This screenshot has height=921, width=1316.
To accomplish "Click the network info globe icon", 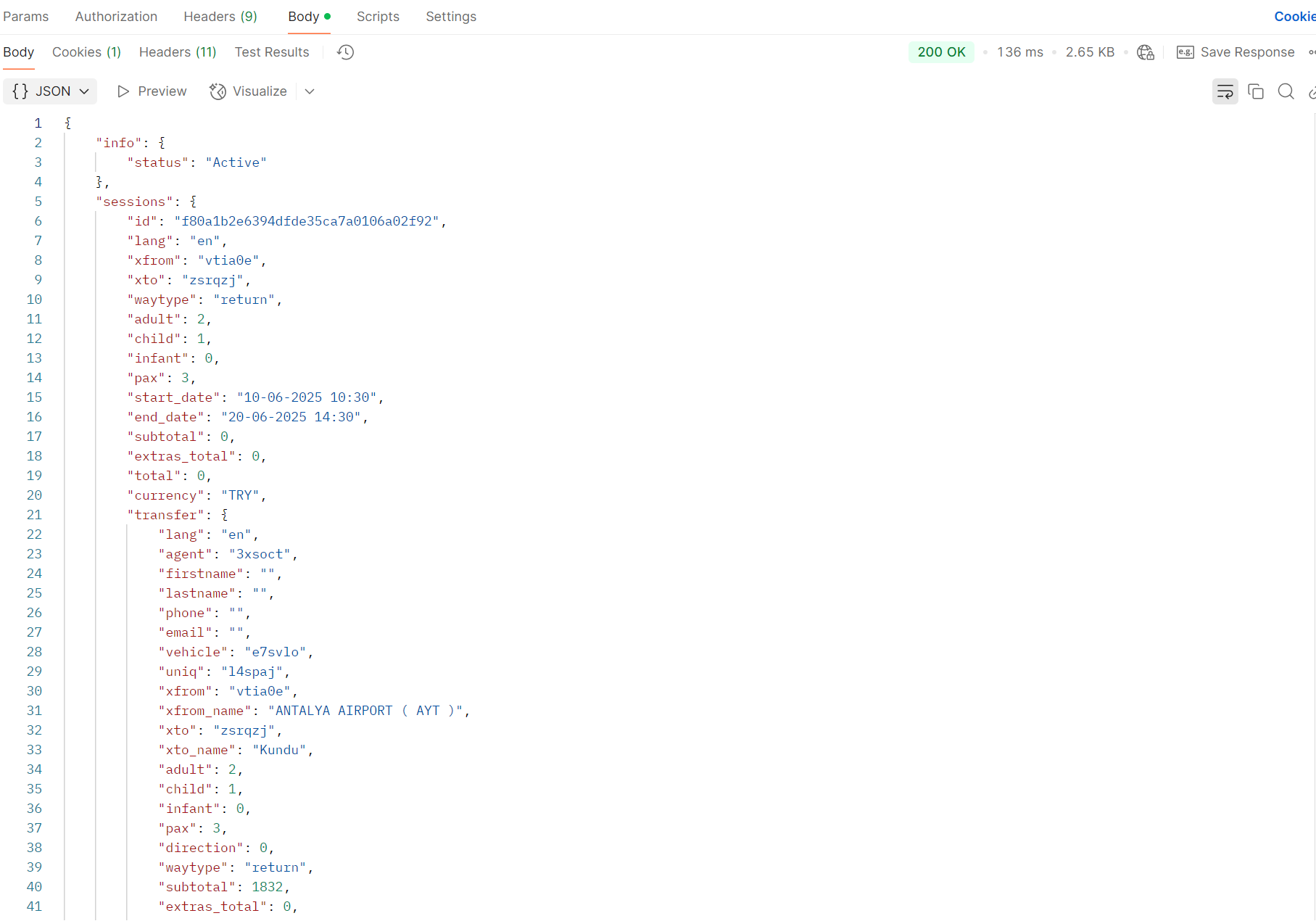I will (x=1146, y=52).
